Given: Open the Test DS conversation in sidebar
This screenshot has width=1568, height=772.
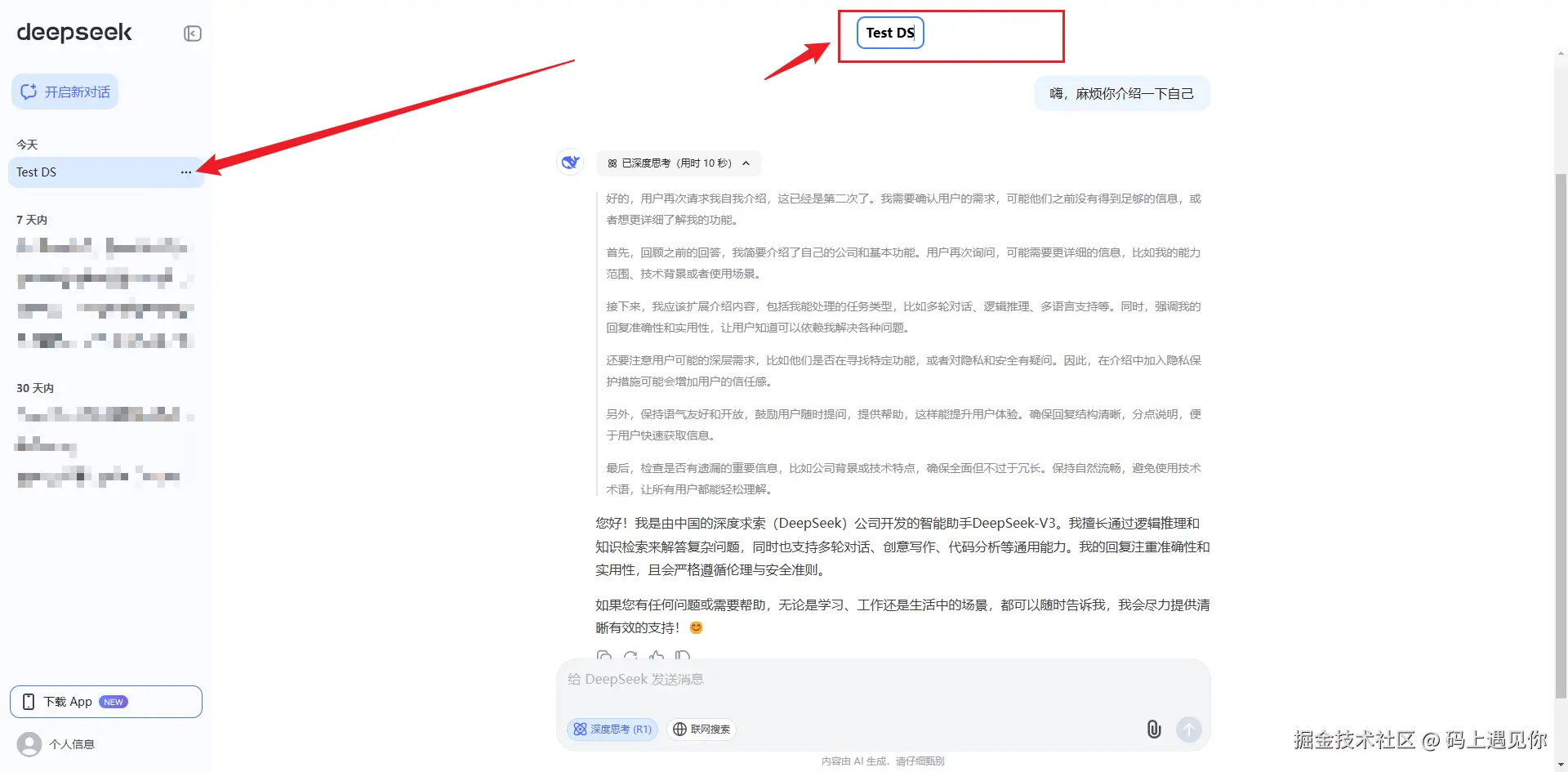Looking at the screenshot, I should point(106,172).
